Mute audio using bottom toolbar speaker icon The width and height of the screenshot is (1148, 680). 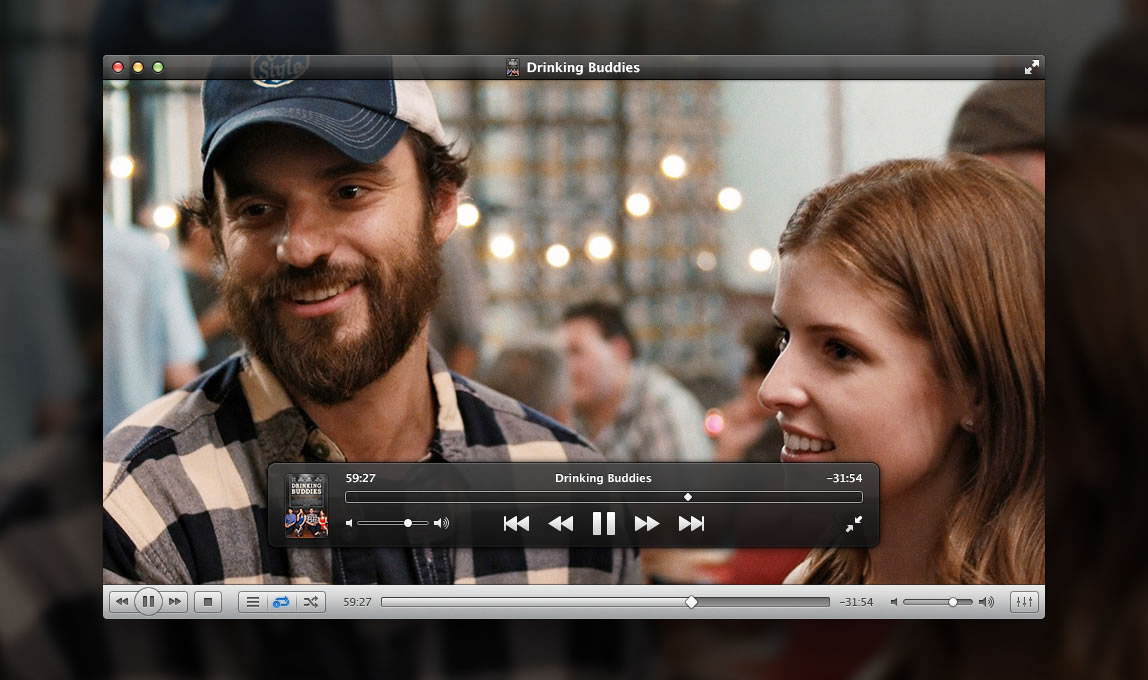pos(894,602)
